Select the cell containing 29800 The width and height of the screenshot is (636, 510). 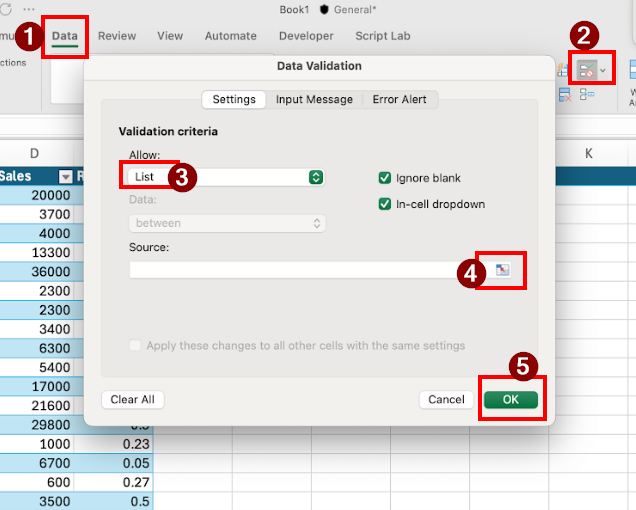37,425
